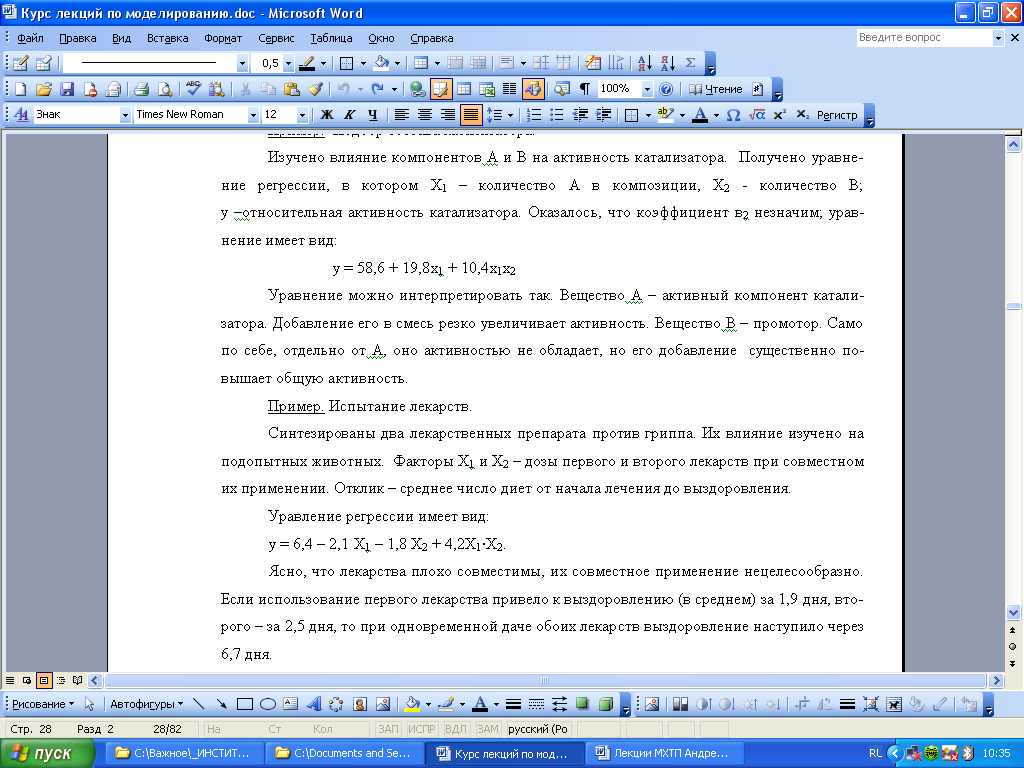Image resolution: width=1024 pixels, height=768 pixels.
Task: Open the Правка menu
Action: tap(78, 39)
